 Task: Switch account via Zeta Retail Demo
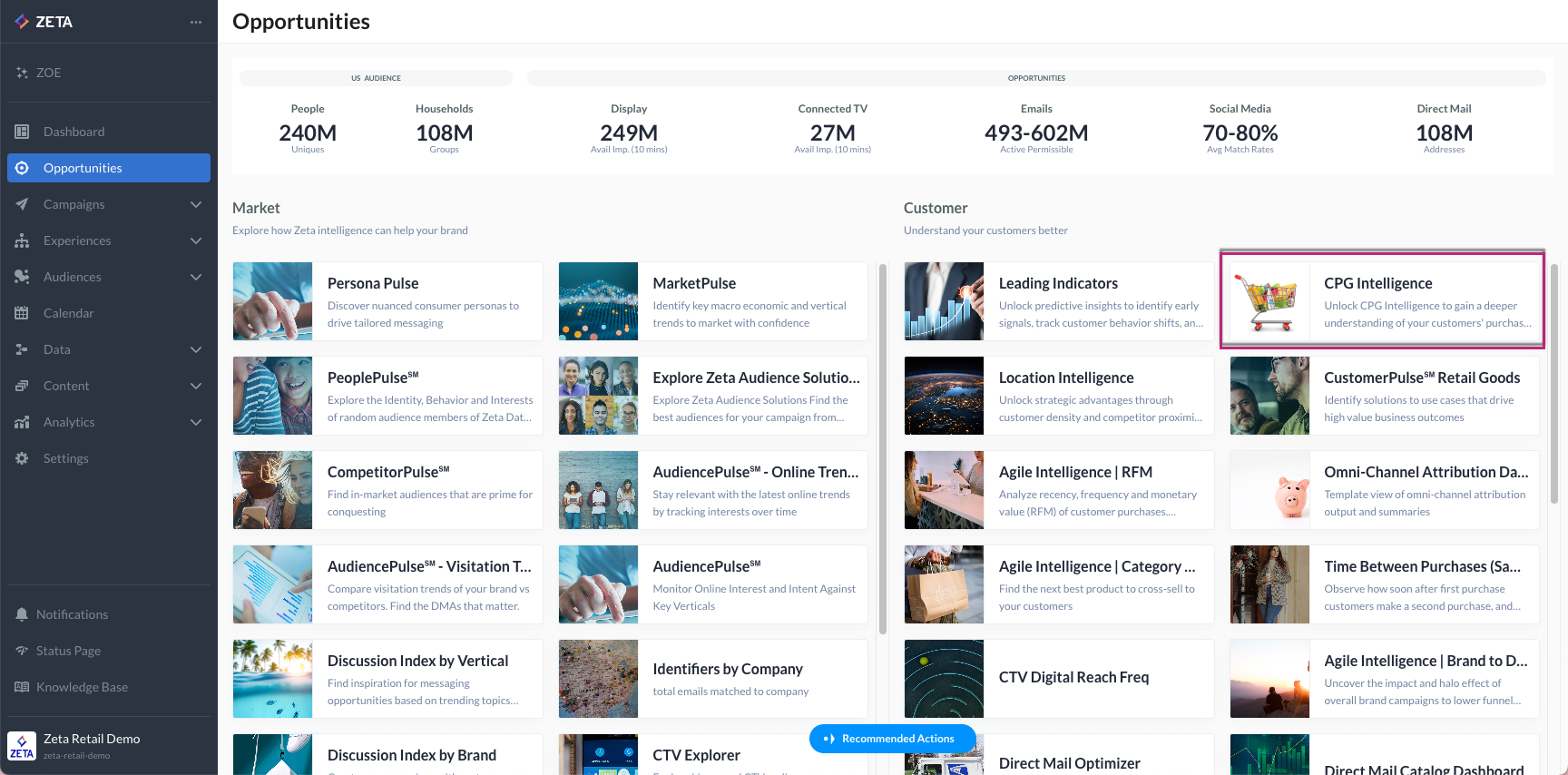(91, 745)
